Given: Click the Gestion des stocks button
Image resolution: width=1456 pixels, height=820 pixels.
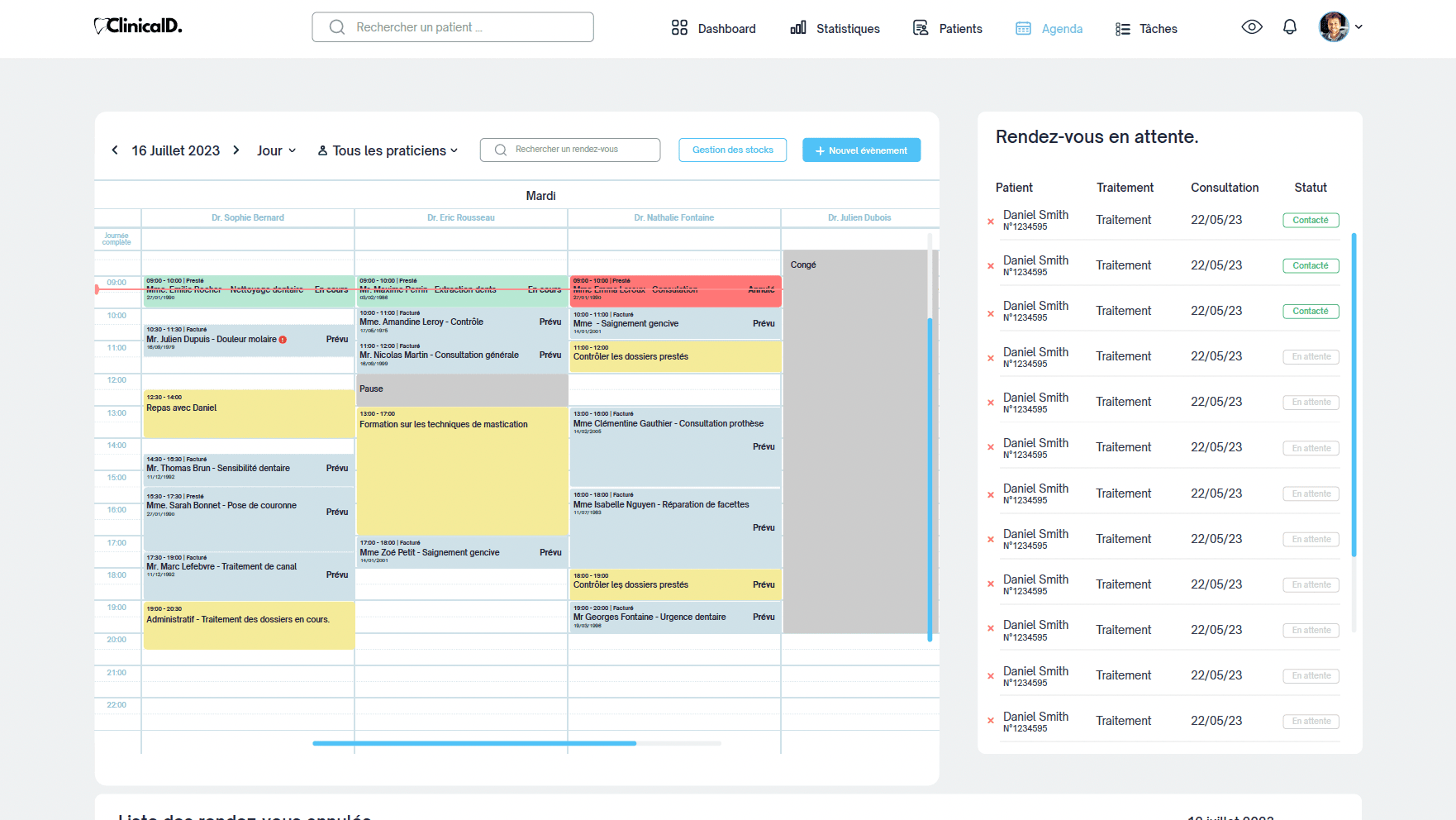Looking at the screenshot, I should click(x=733, y=150).
